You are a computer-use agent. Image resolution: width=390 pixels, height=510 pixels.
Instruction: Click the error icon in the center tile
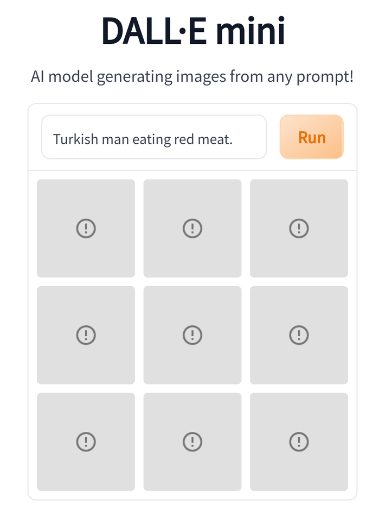coord(192,335)
